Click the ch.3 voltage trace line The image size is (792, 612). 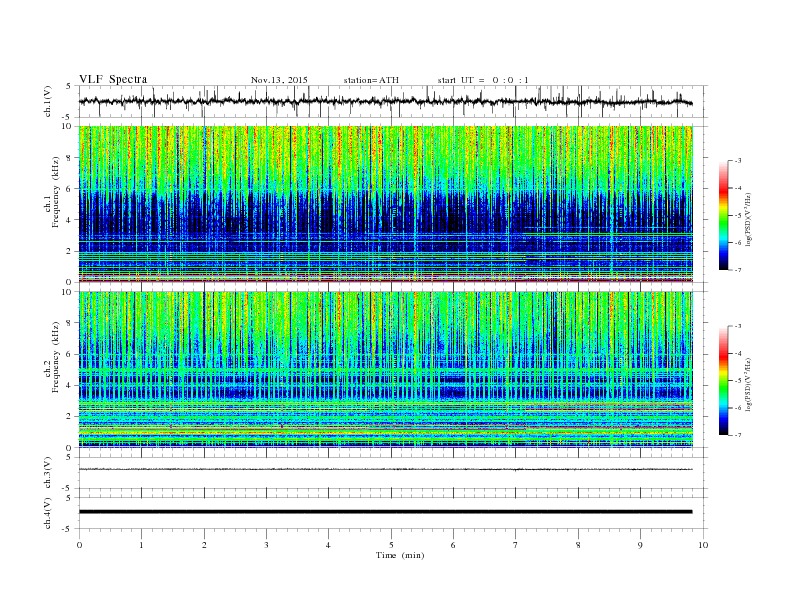point(385,469)
